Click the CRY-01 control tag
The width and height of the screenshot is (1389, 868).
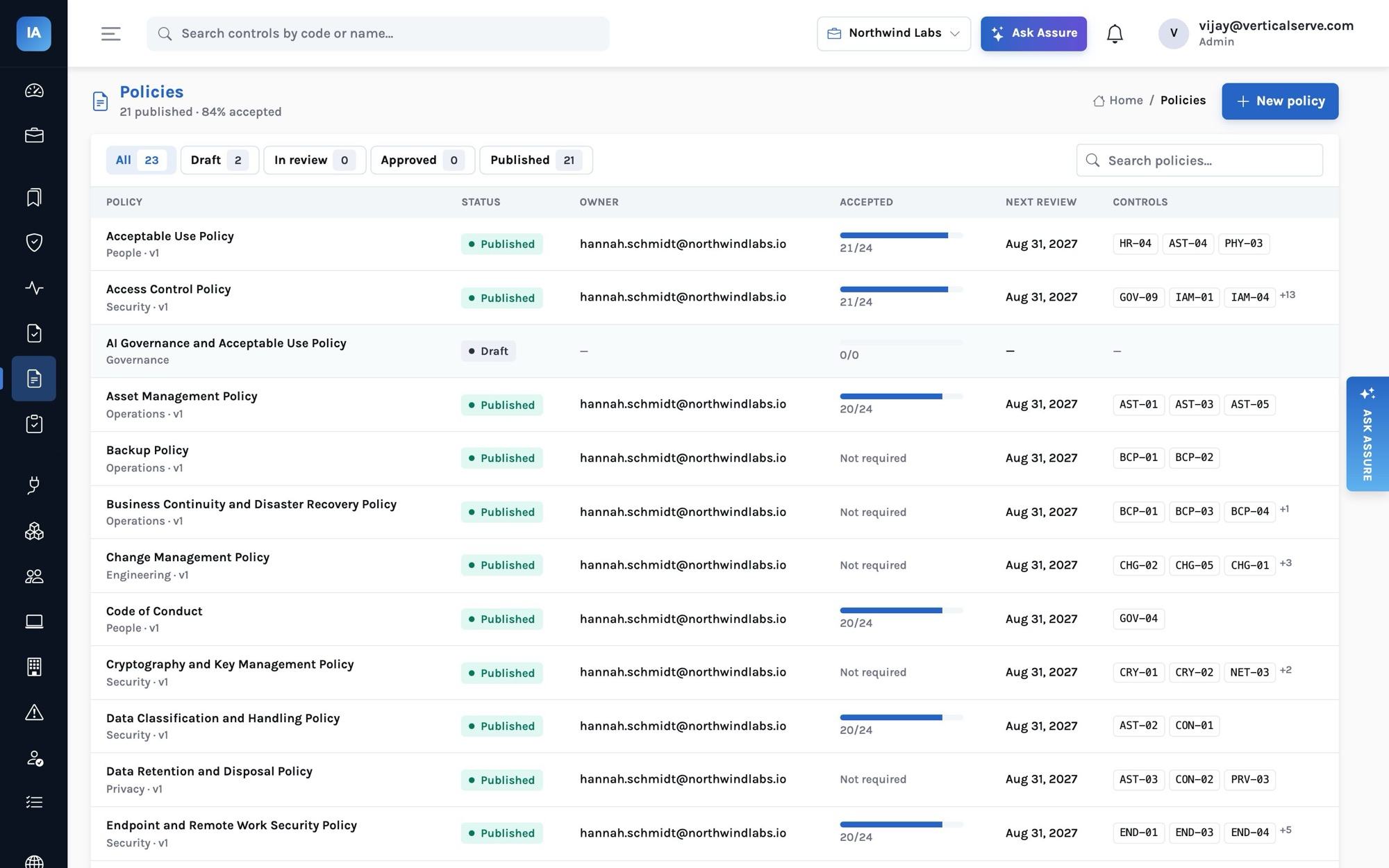click(1138, 672)
